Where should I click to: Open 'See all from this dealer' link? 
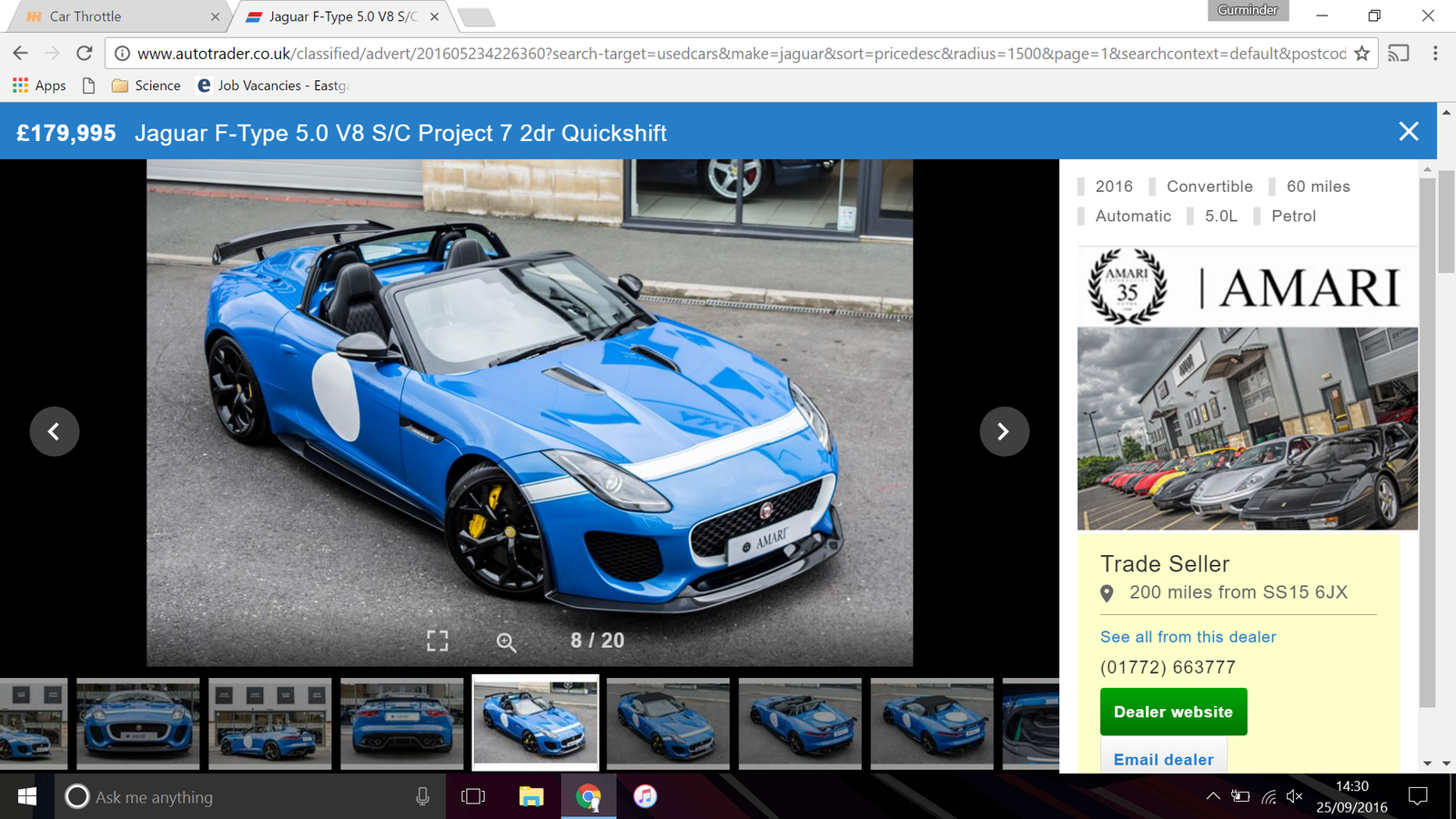(1188, 637)
